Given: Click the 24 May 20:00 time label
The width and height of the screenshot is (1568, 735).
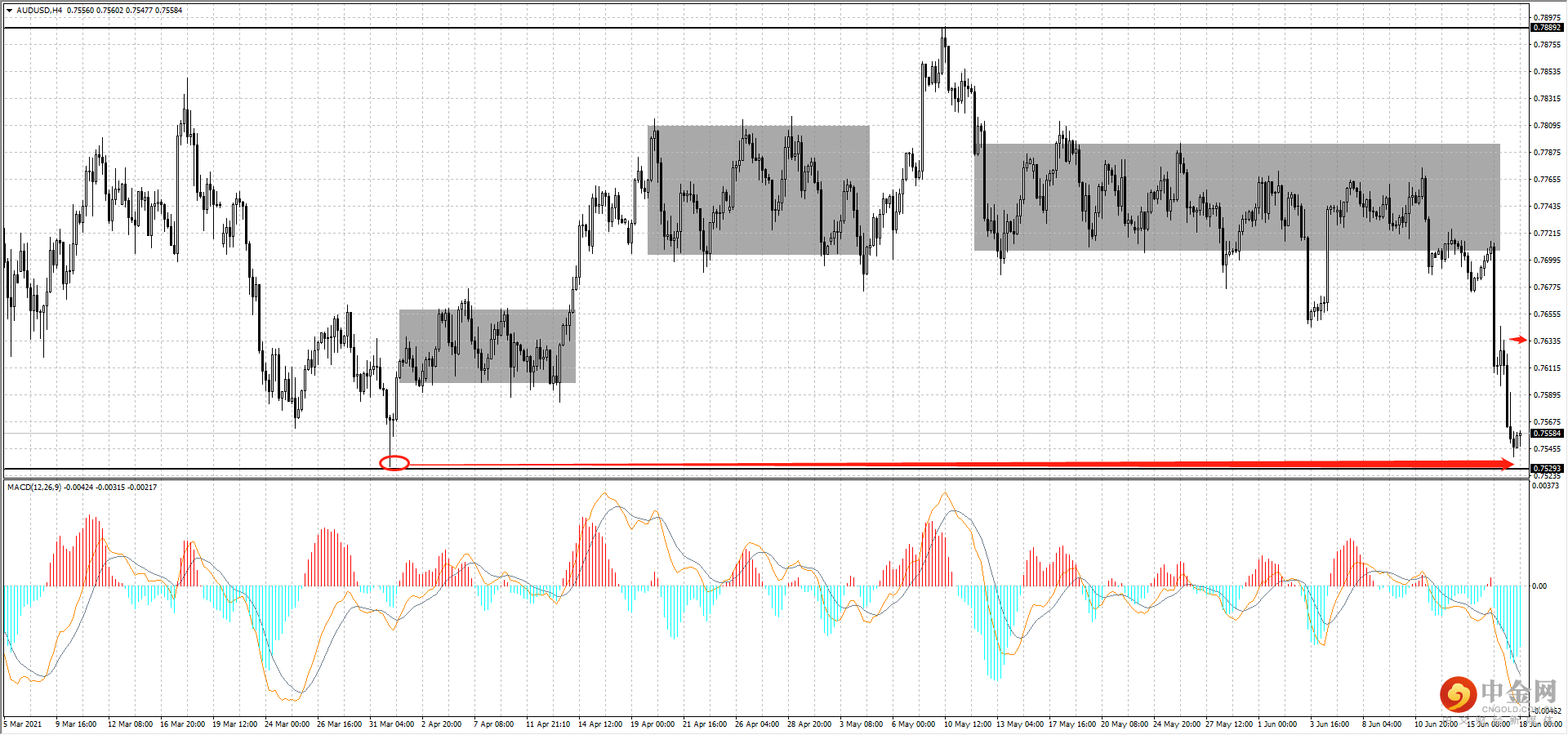Looking at the screenshot, I should [x=1177, y=724].
